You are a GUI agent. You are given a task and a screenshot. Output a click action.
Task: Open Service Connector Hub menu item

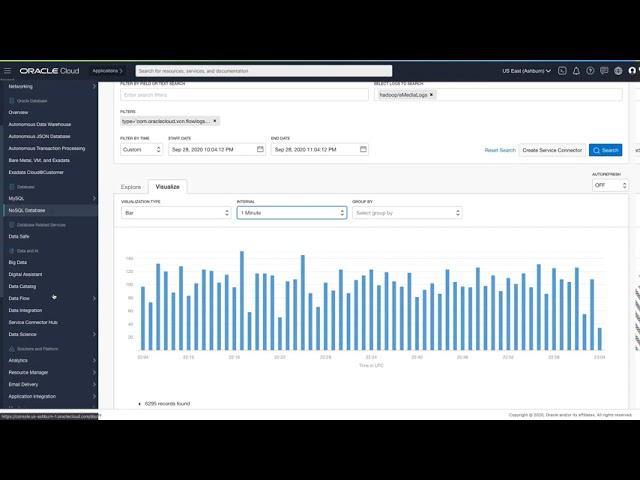(x=33, y=322)
